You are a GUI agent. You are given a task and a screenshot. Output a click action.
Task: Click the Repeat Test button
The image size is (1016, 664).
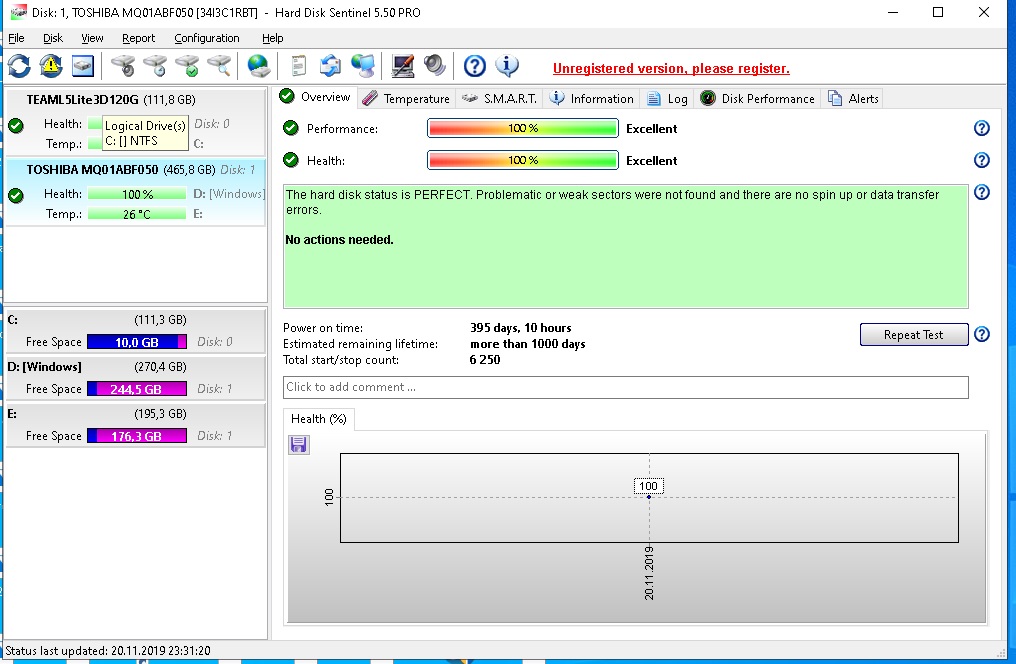[x=914, y=334]
